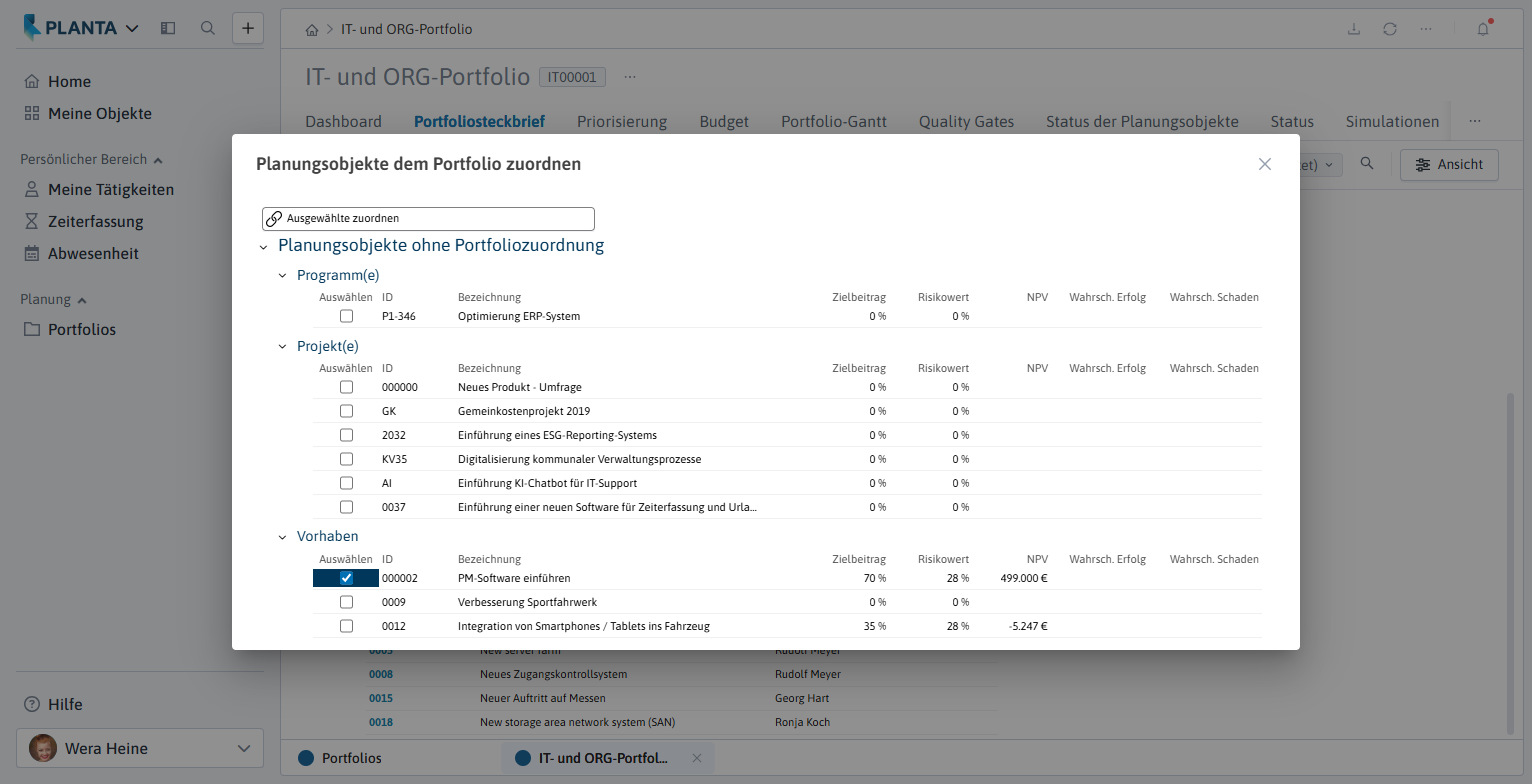
Task: Open the tab overflow dots after Simulationen
Action: point(1475,121)
